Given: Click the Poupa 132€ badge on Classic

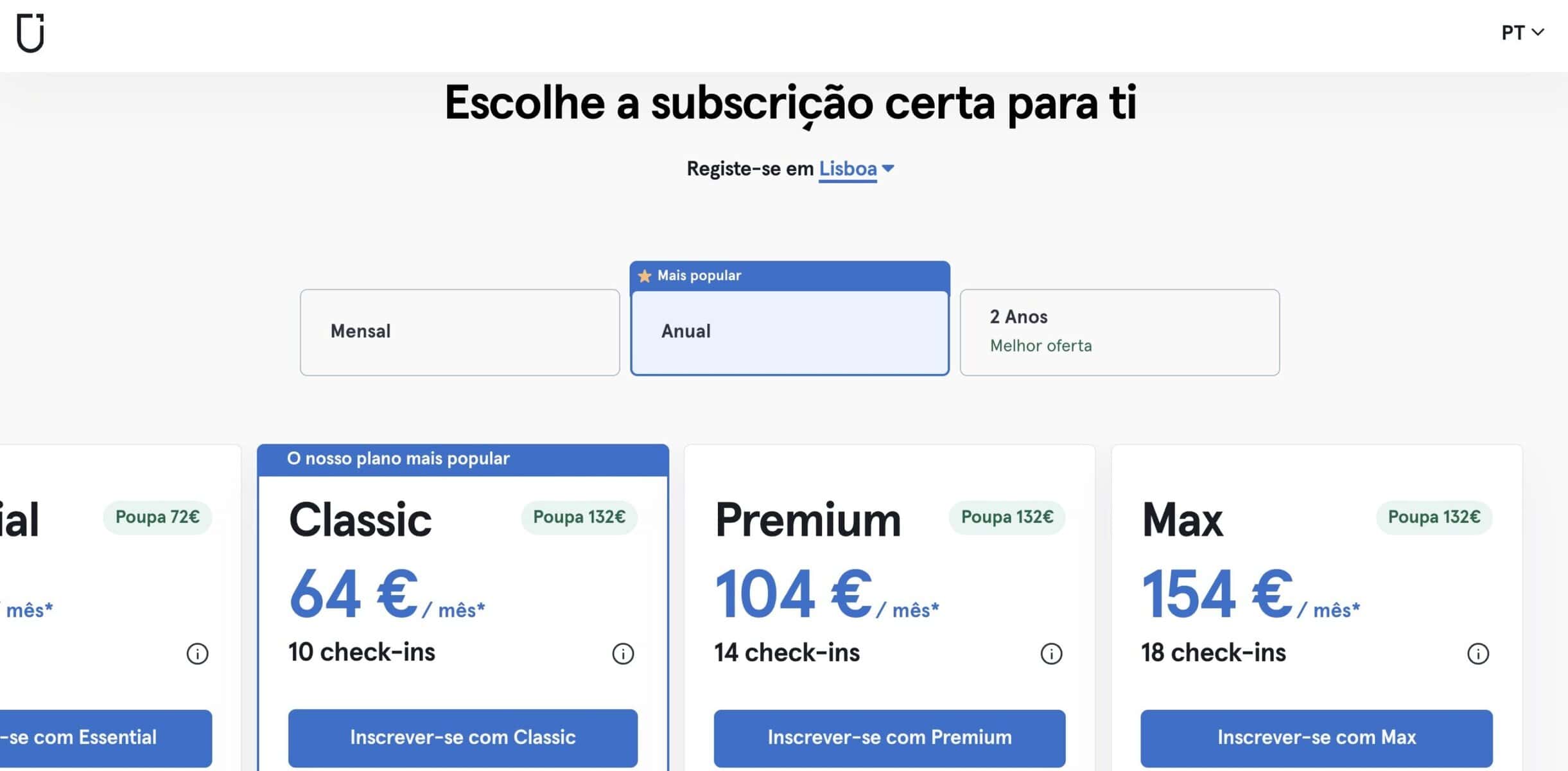Looking at the screenshot, I should pyautogui.click(x=579, y=517).
